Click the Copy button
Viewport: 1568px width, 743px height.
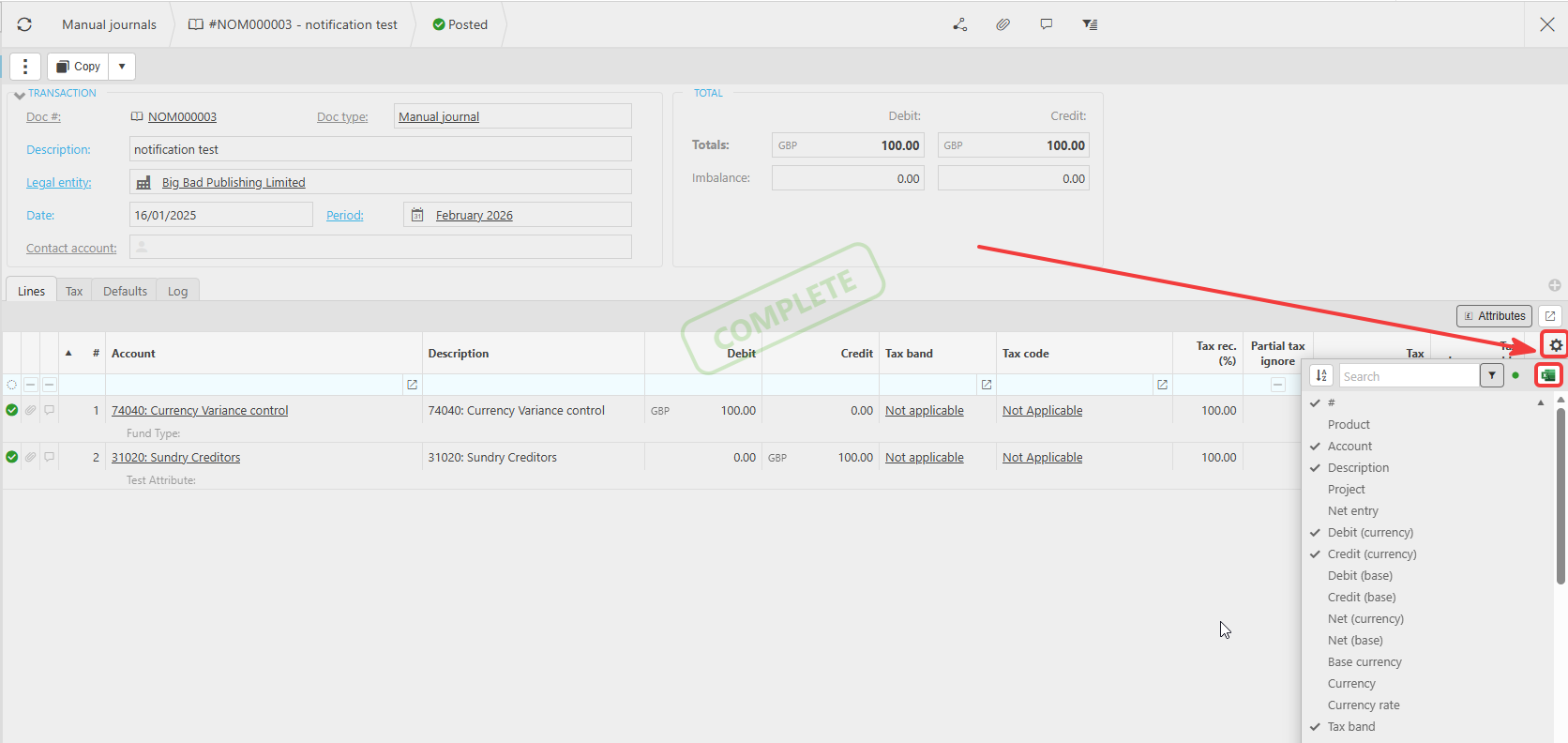(x=79, y=67)
